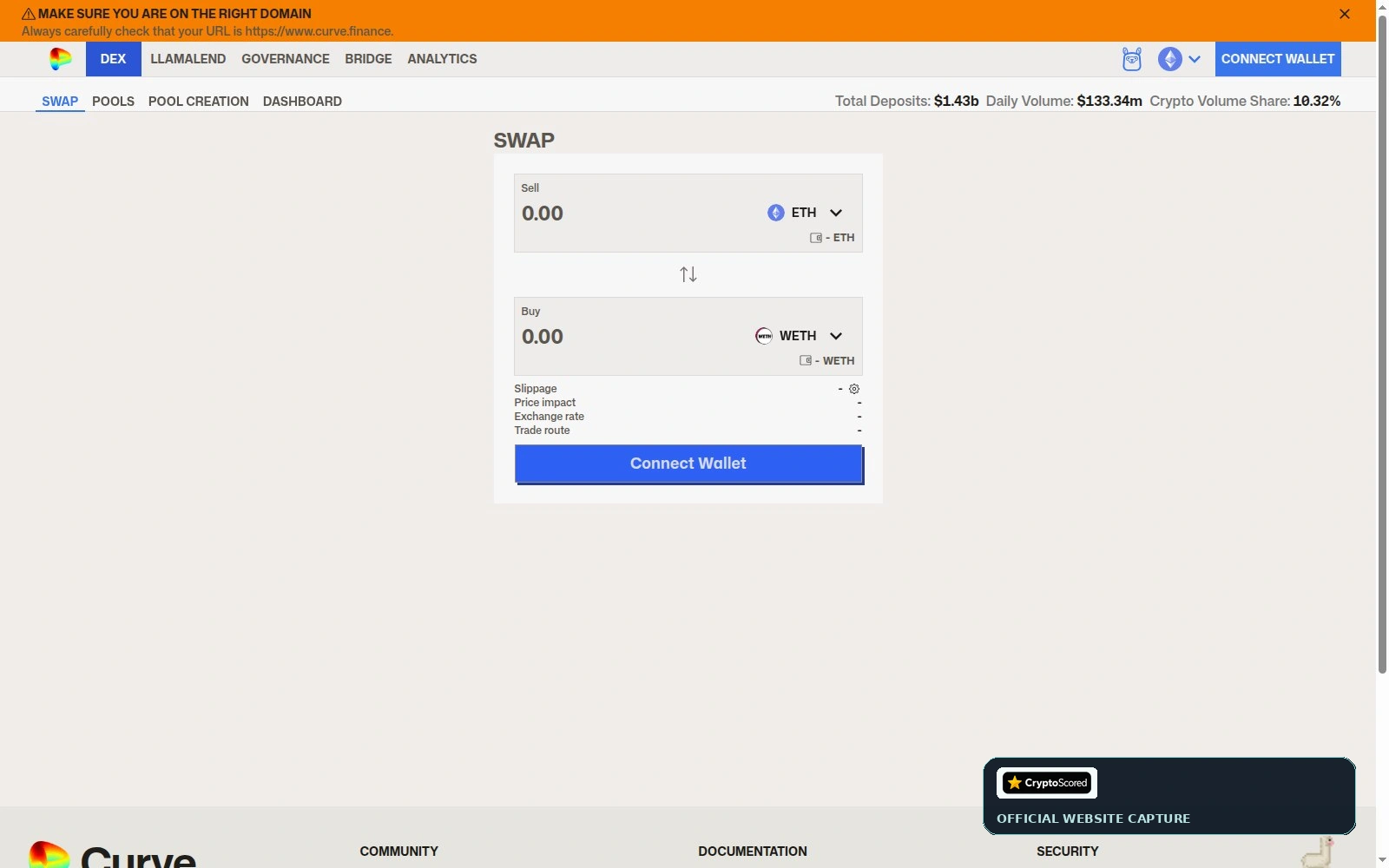
Task: Expand the network selector chevron
Action: [x=1195, y=59]
